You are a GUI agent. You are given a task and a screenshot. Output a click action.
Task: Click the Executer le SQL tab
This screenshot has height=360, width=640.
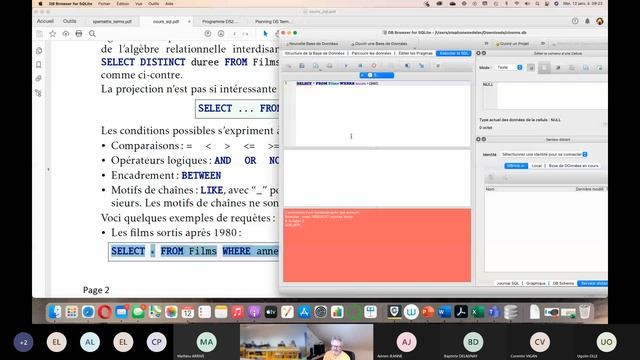(x=453, y=53)
